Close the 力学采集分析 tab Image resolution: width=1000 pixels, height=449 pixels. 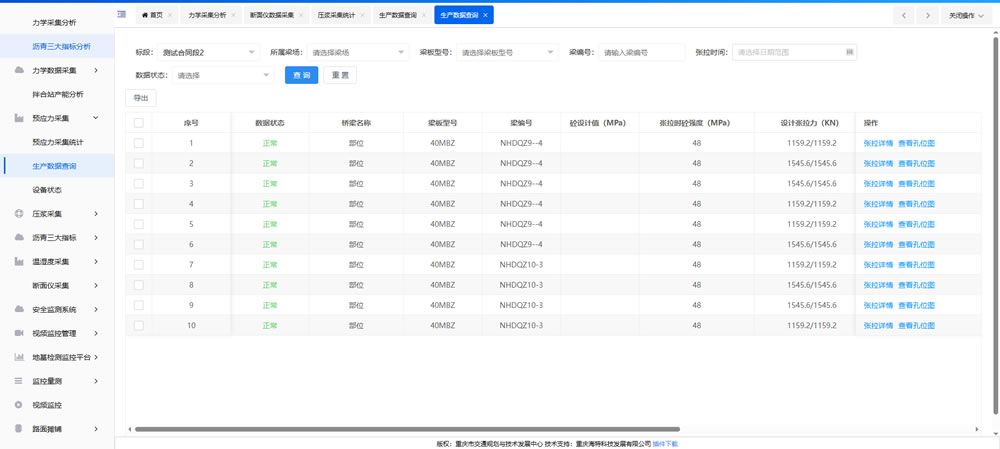click(x=235, y=16)
